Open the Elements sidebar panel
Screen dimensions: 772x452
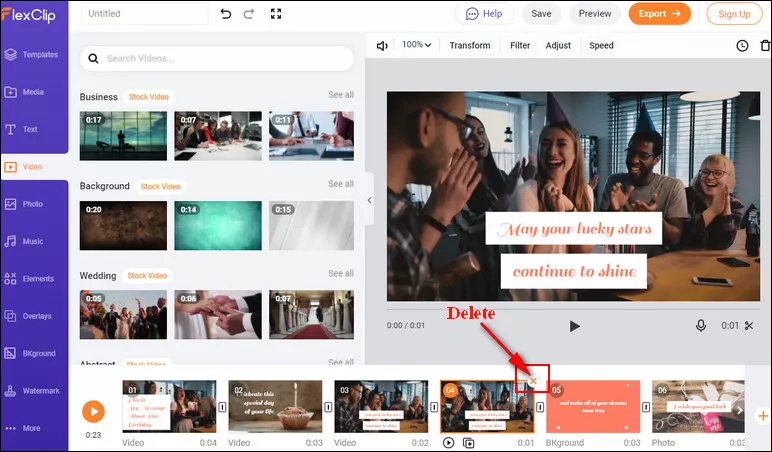pos(30,279)
